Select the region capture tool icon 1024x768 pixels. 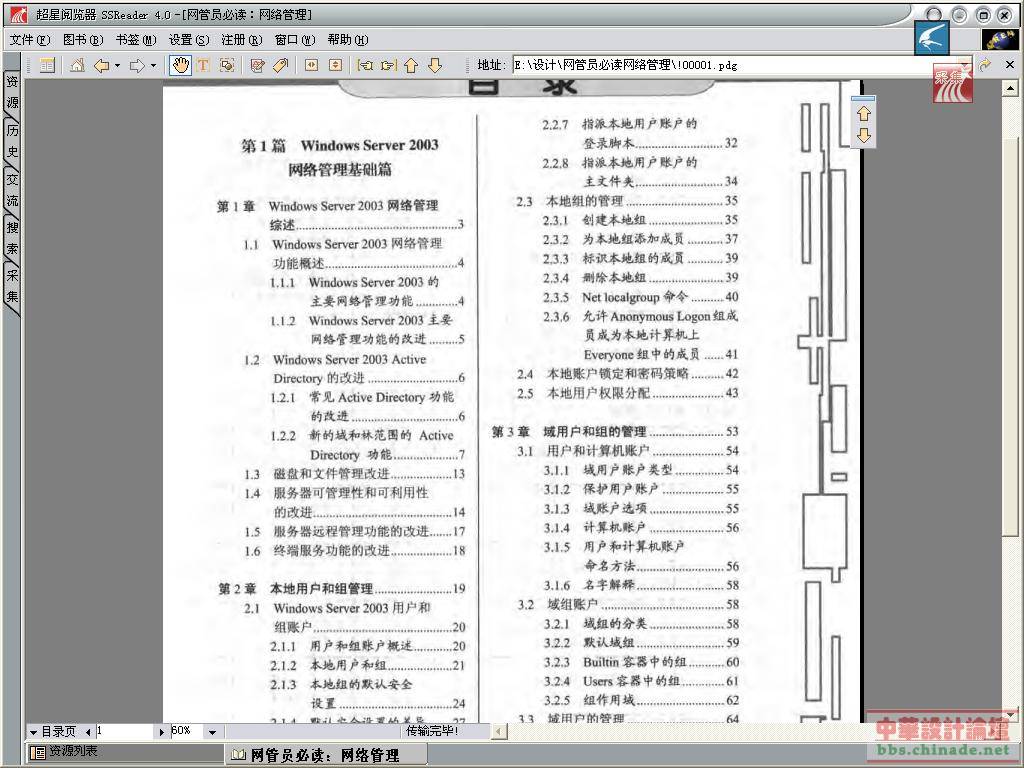tap(227, 65)
